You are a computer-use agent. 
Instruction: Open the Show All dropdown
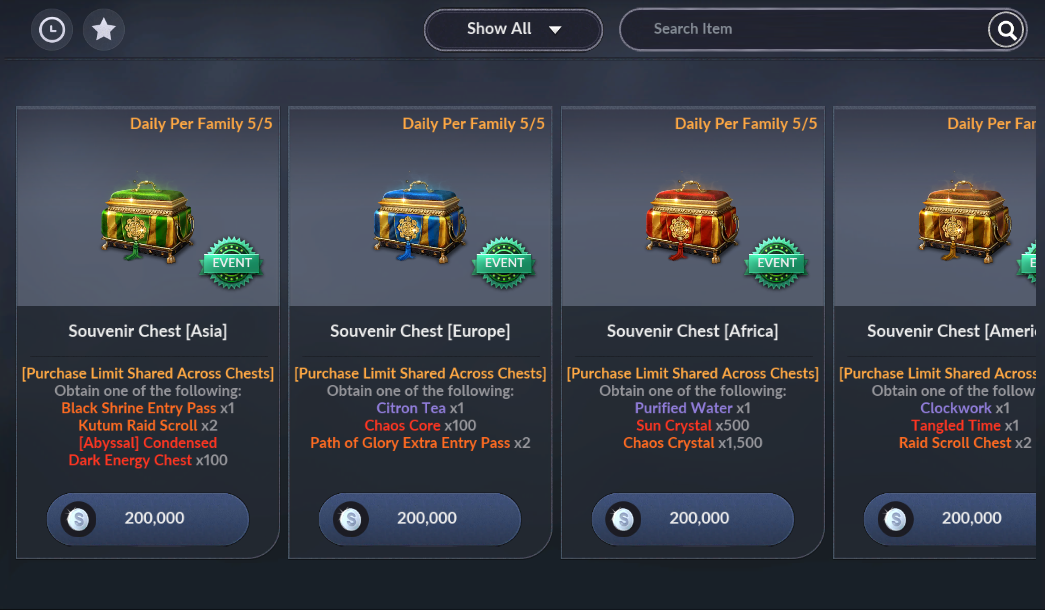[x=513, y=29]
